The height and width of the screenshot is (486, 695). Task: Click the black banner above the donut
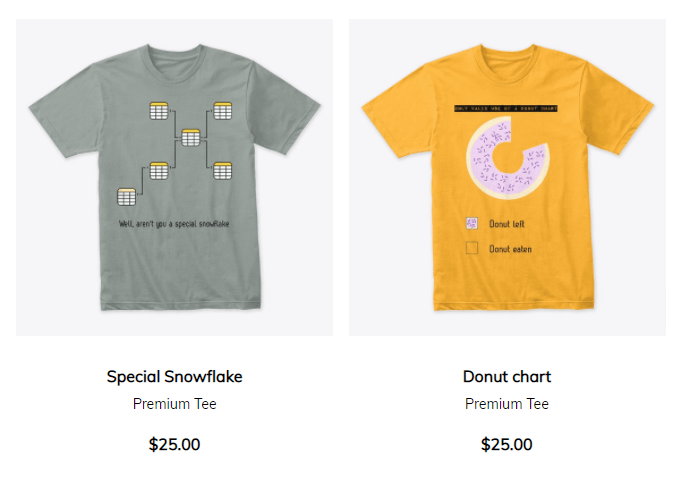pyautogui.click(x=506, y=108)
